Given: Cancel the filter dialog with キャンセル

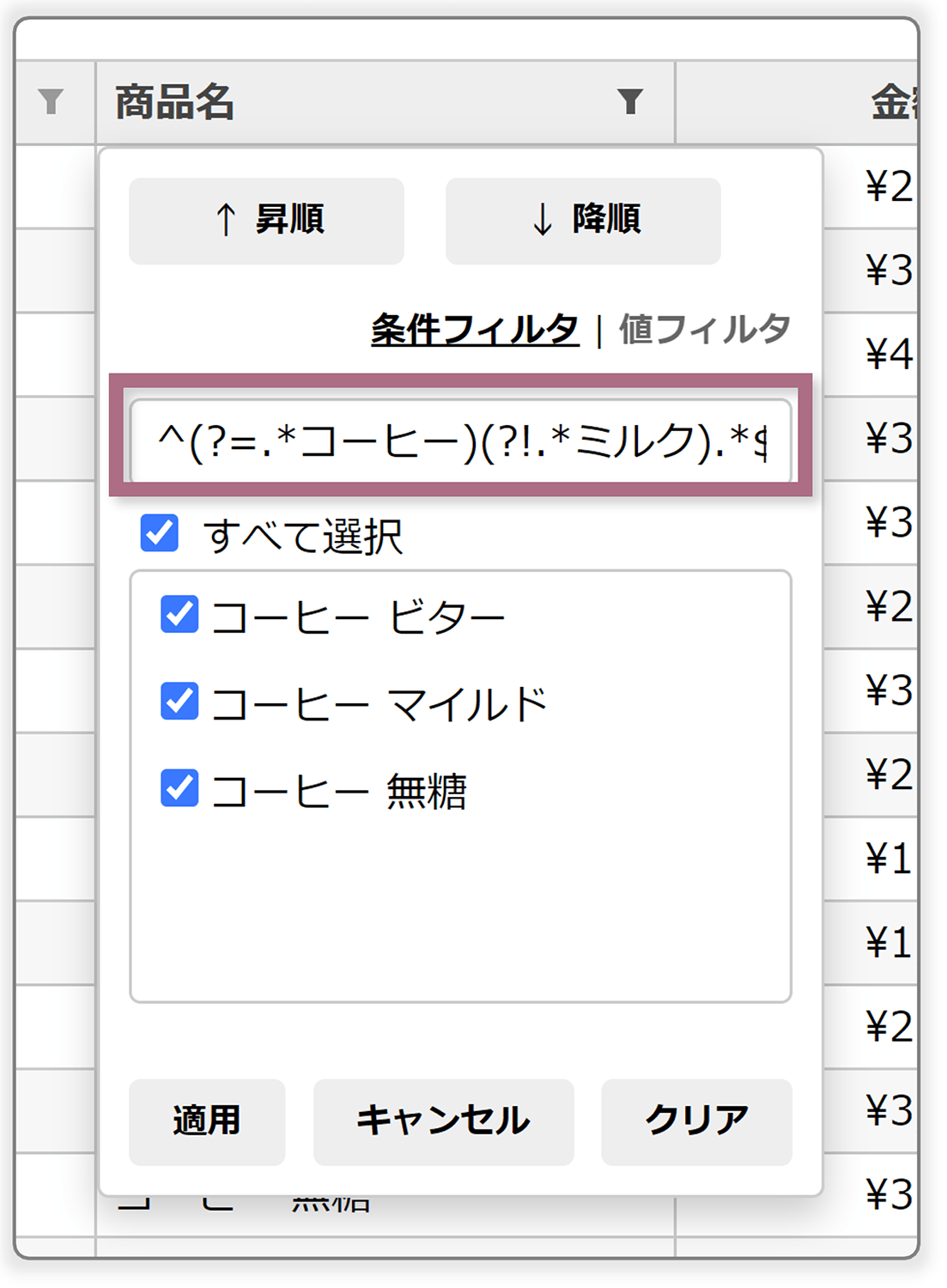Looking at the screenshot, I should [x=446, y=1121].
